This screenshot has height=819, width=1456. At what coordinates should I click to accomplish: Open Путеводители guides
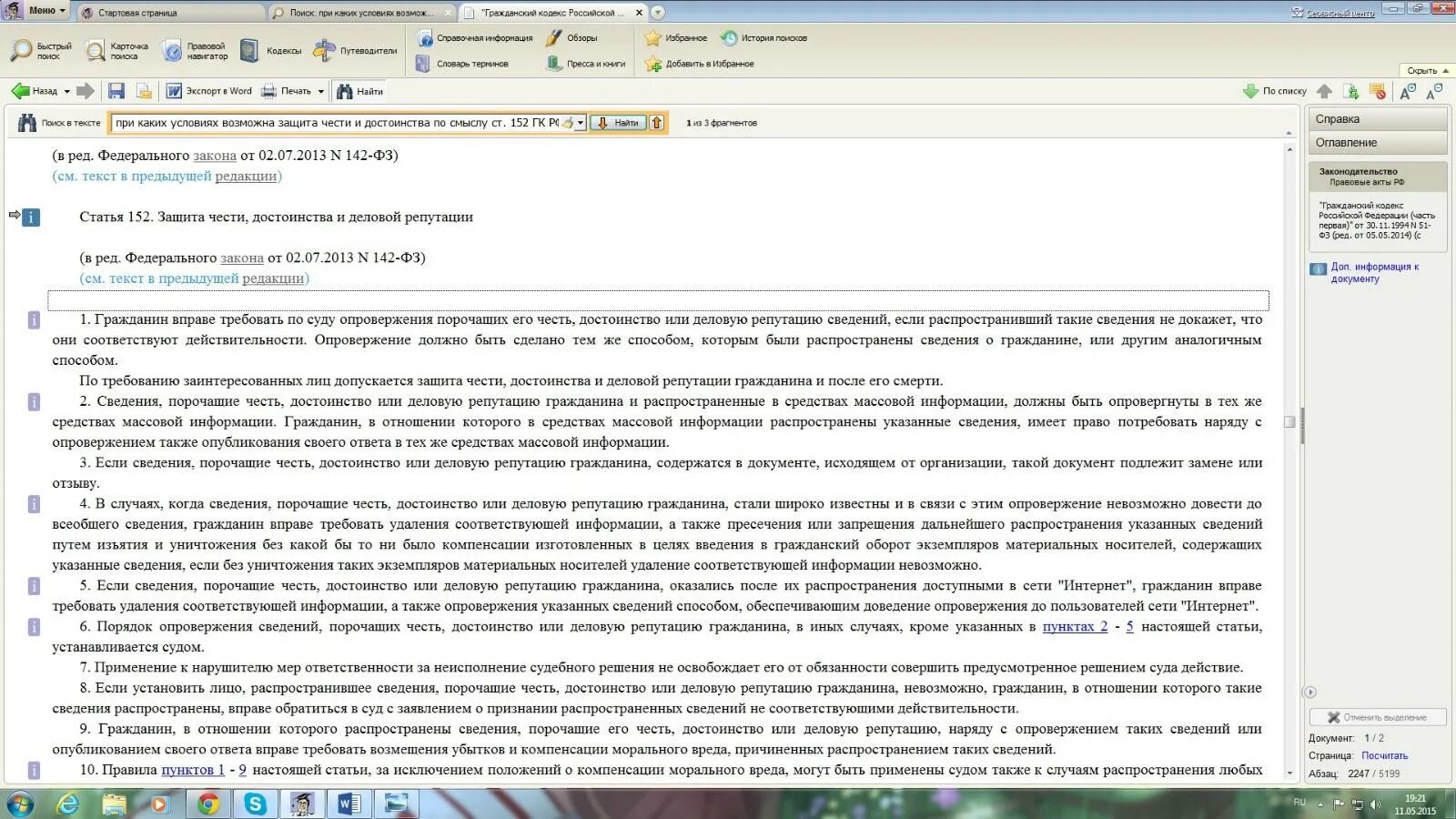pos(355,51)
